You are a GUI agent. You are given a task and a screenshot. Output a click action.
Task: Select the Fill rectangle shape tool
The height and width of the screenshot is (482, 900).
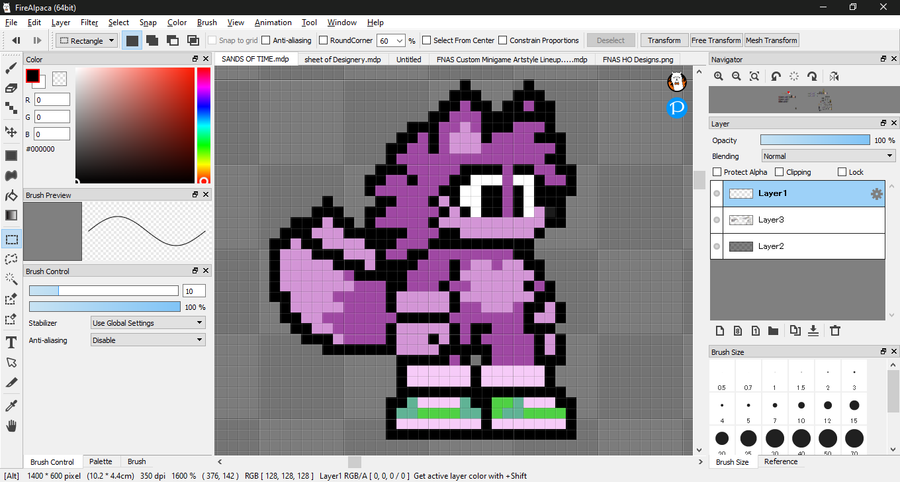coord(11,156)
